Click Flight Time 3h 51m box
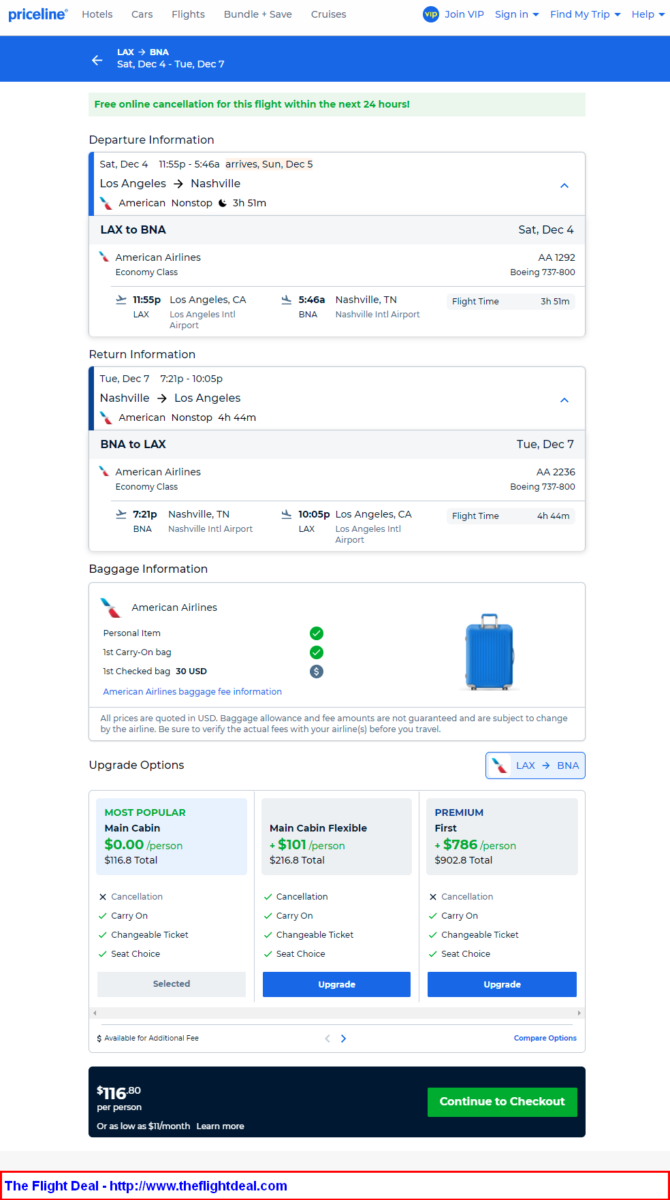Image resolution: width=670 pixels, height=1200 pixels. click(510, 301)
